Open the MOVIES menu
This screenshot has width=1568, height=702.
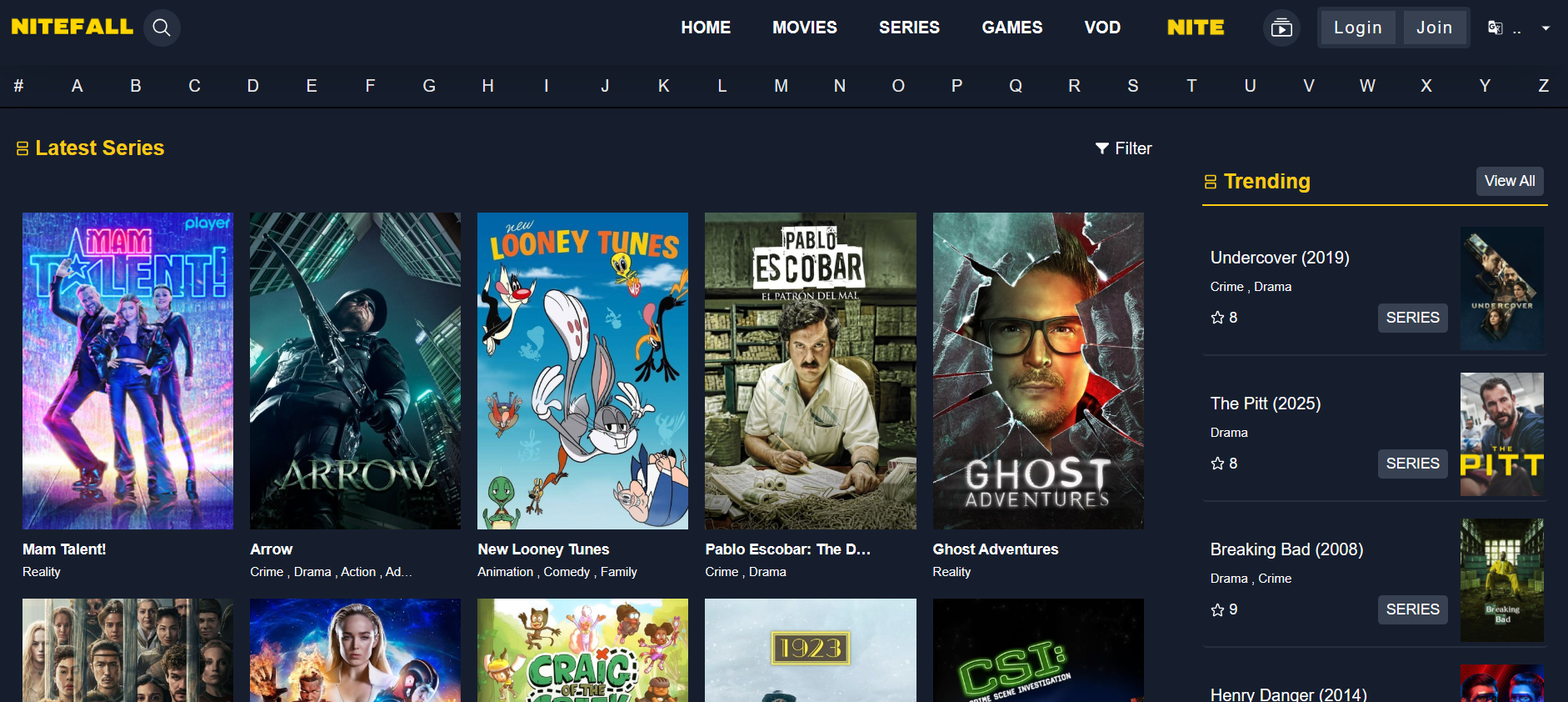pyautogui.click(x=805, y=28)
